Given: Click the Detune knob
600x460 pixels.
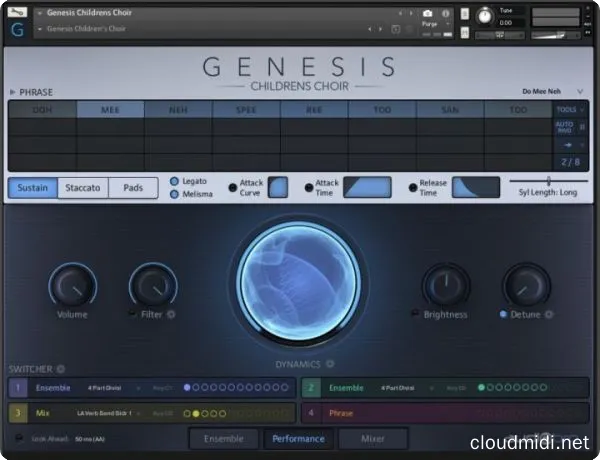Looking at the screenshot, I should coord(527,285).
